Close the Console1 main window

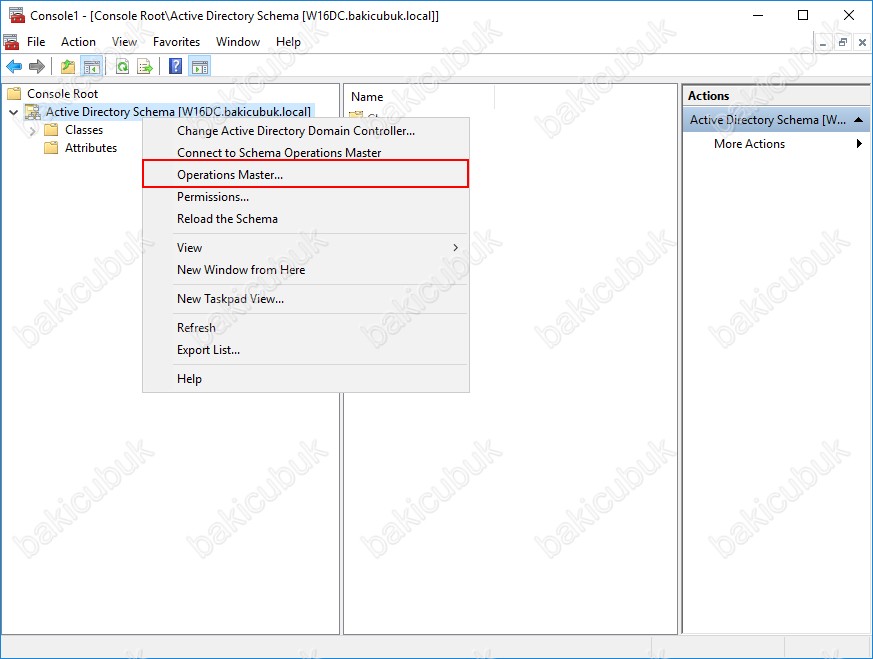point(849,15)
